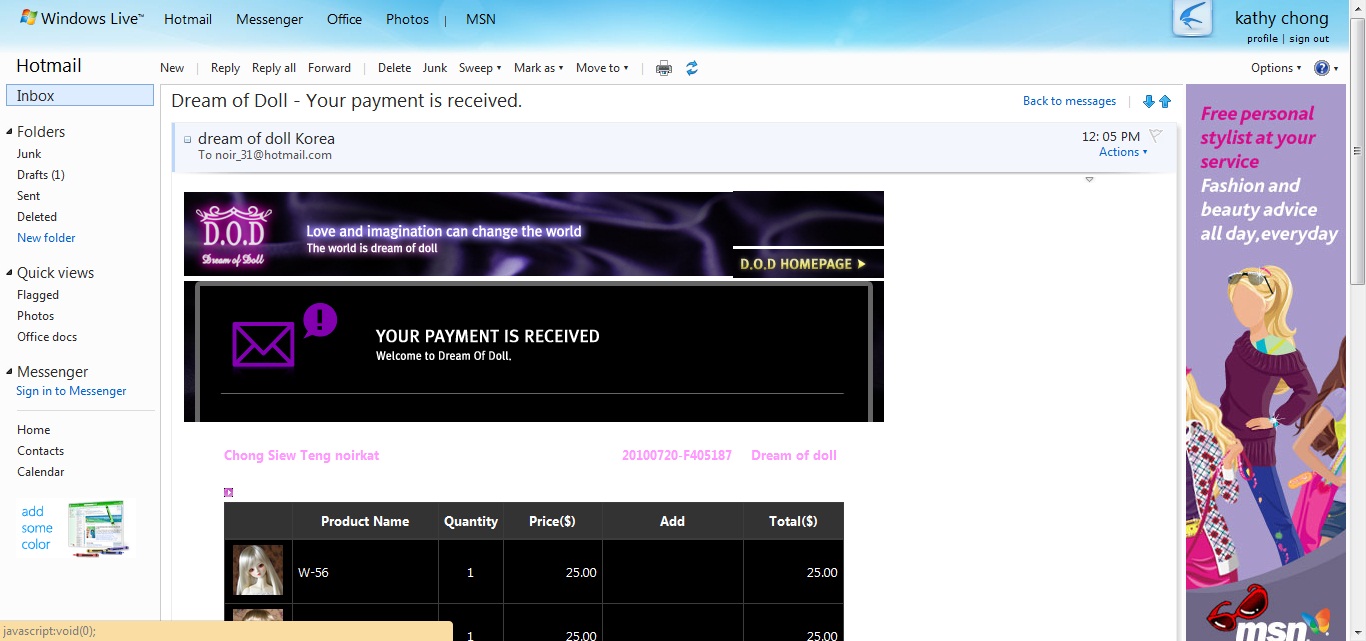Click the page vertical scrollbar

(1357, 320)
